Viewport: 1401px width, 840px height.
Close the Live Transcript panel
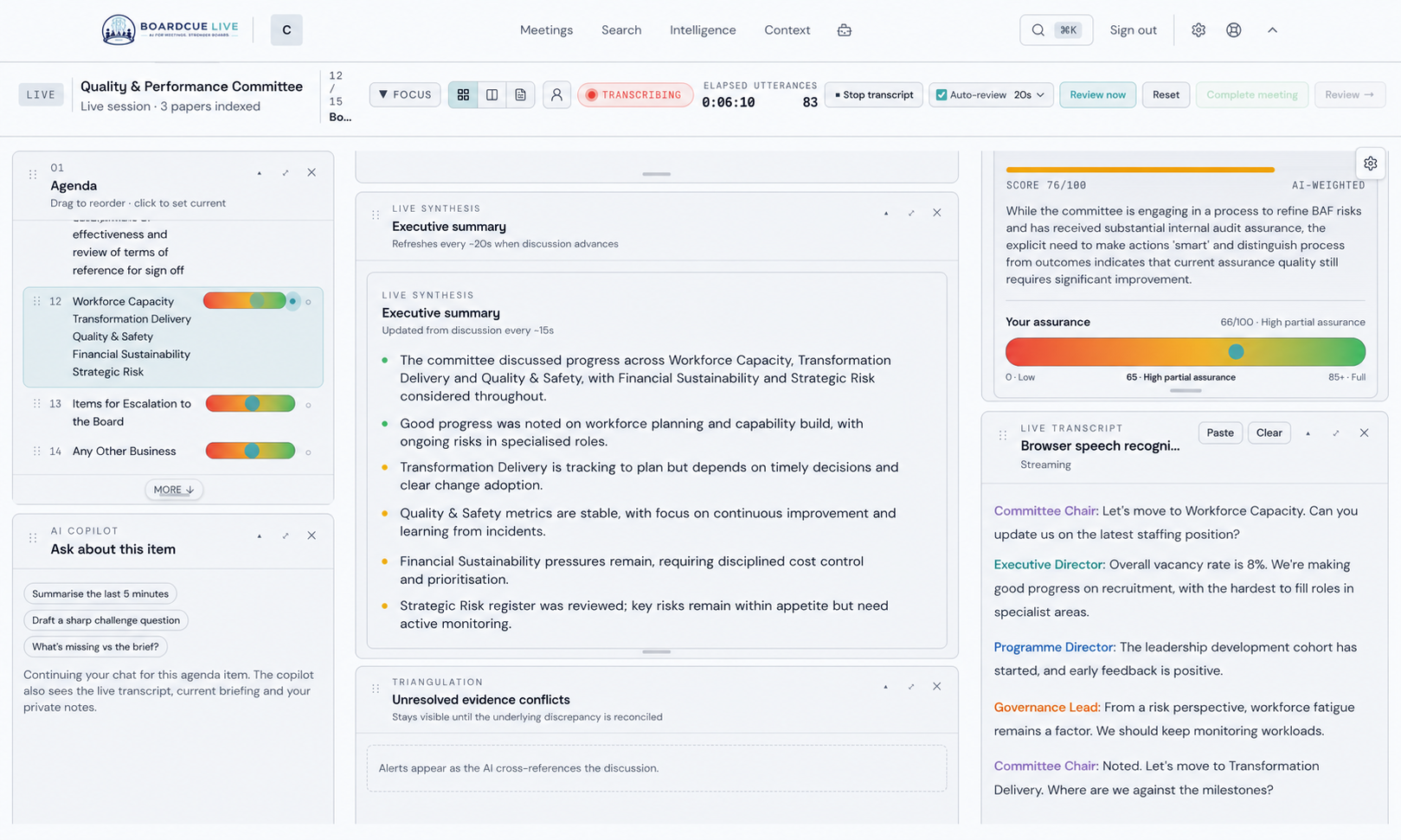click(x=1365, y=433)
